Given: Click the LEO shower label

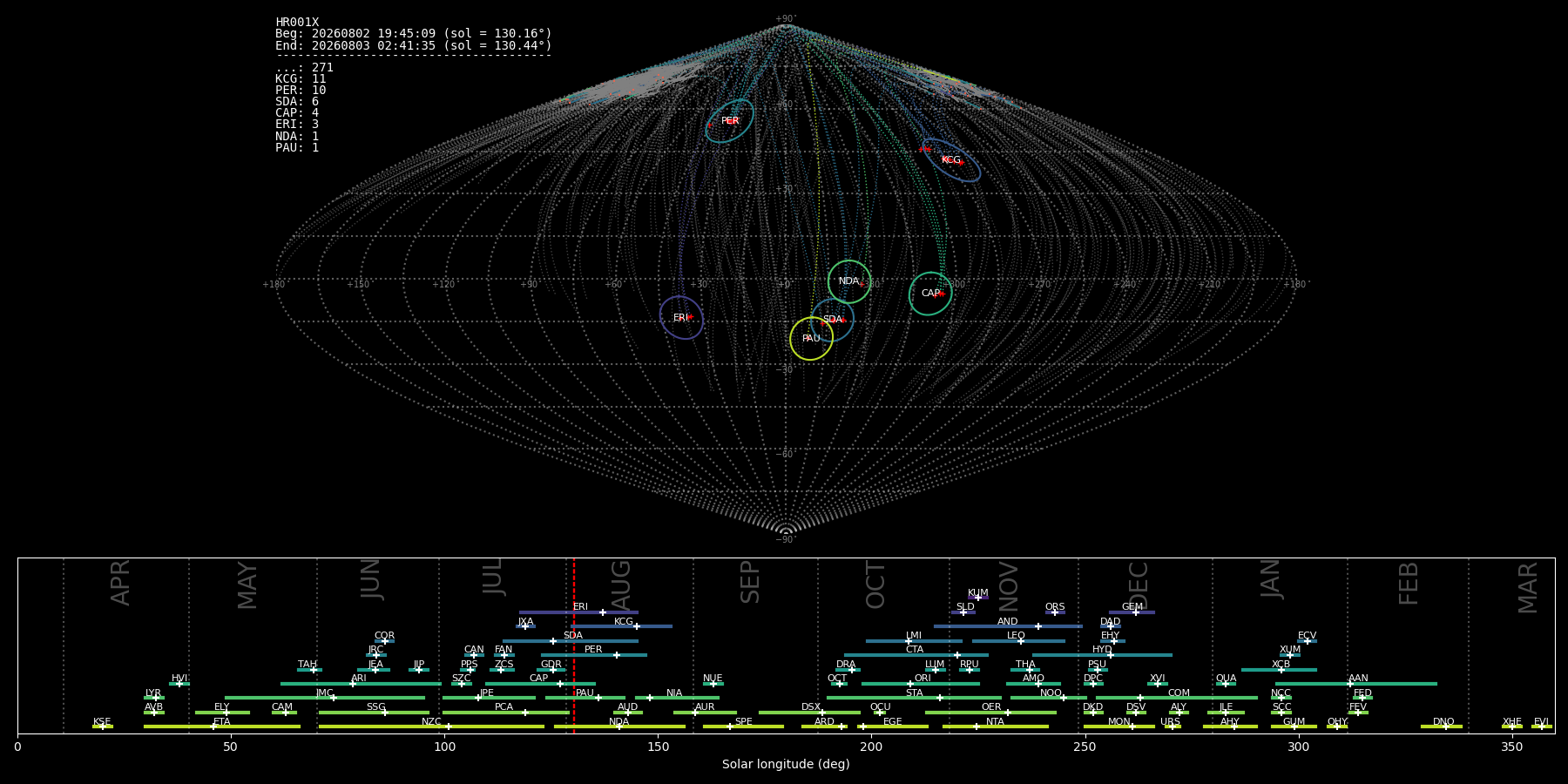Looking at the screenshot, I should 1016,636.
